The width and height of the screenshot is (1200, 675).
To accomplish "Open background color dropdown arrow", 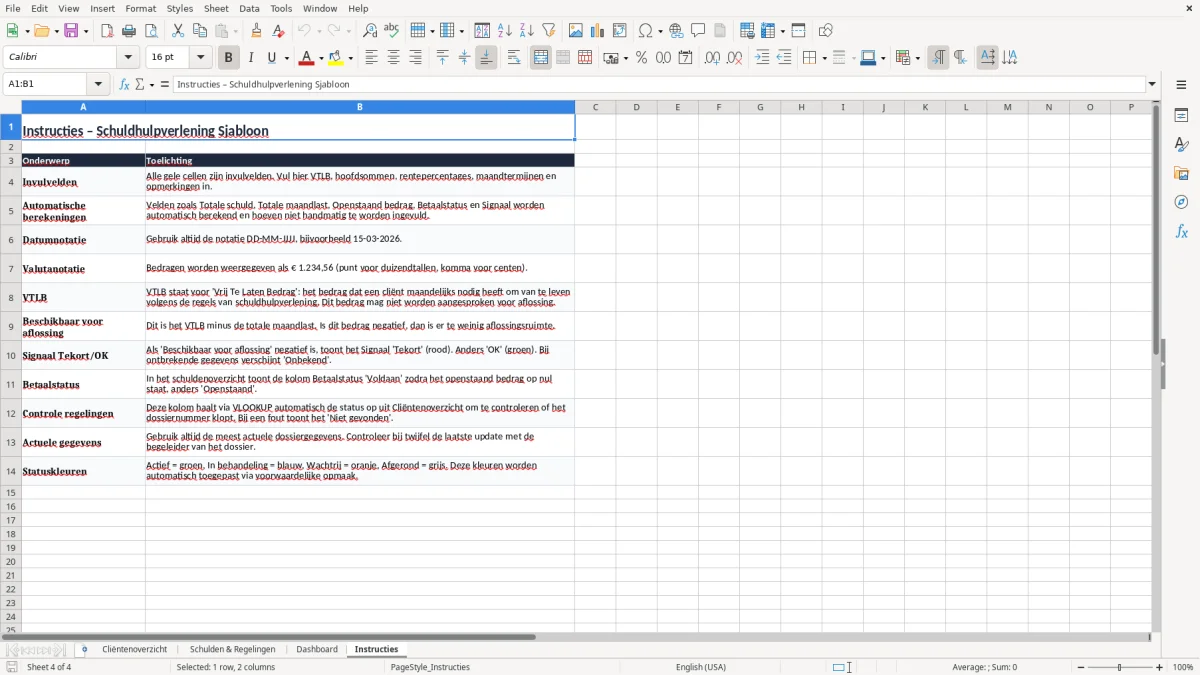I will coord(351,58).
